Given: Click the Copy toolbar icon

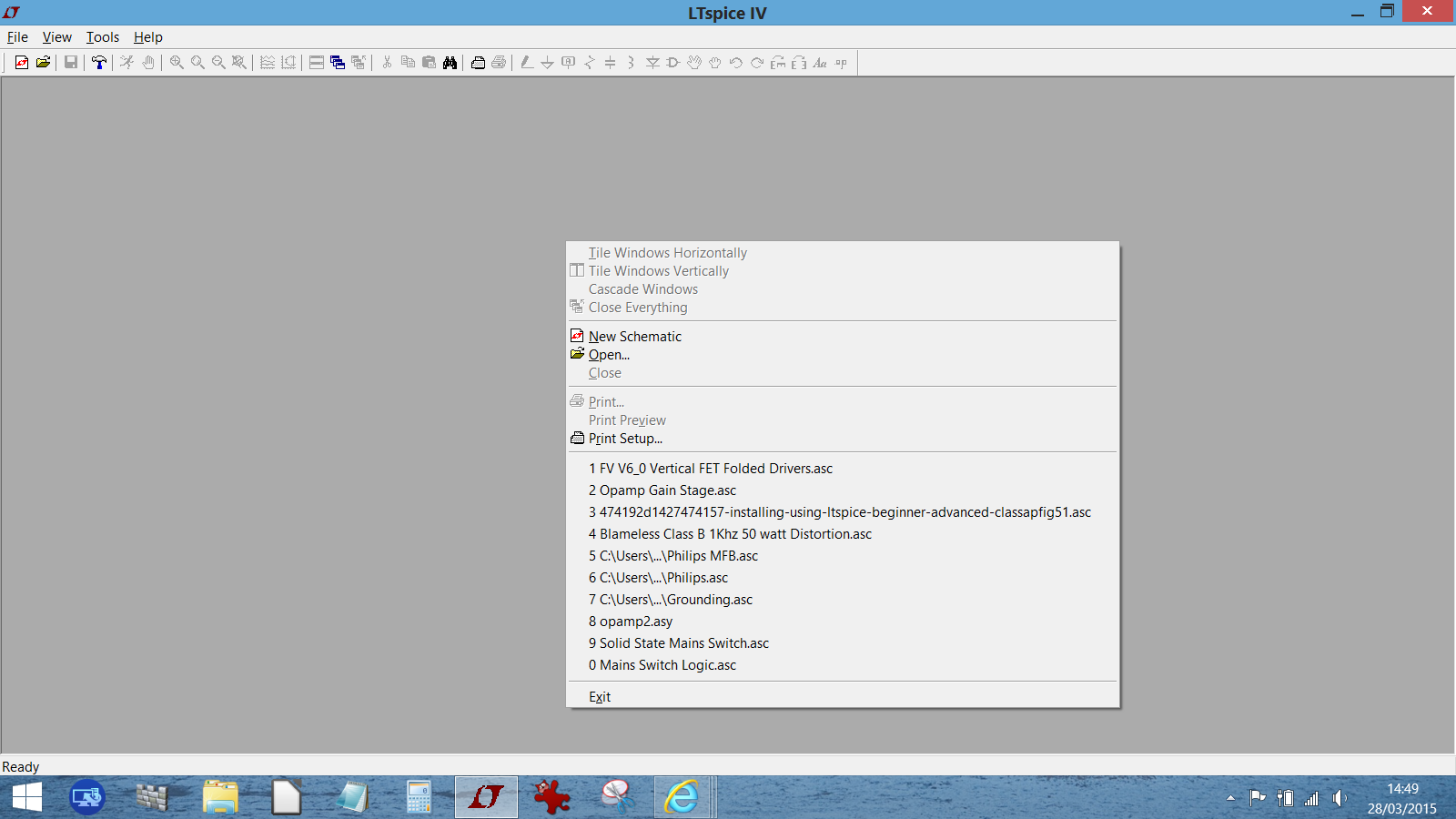Looking at the screenshot, I should click(408, 63).
